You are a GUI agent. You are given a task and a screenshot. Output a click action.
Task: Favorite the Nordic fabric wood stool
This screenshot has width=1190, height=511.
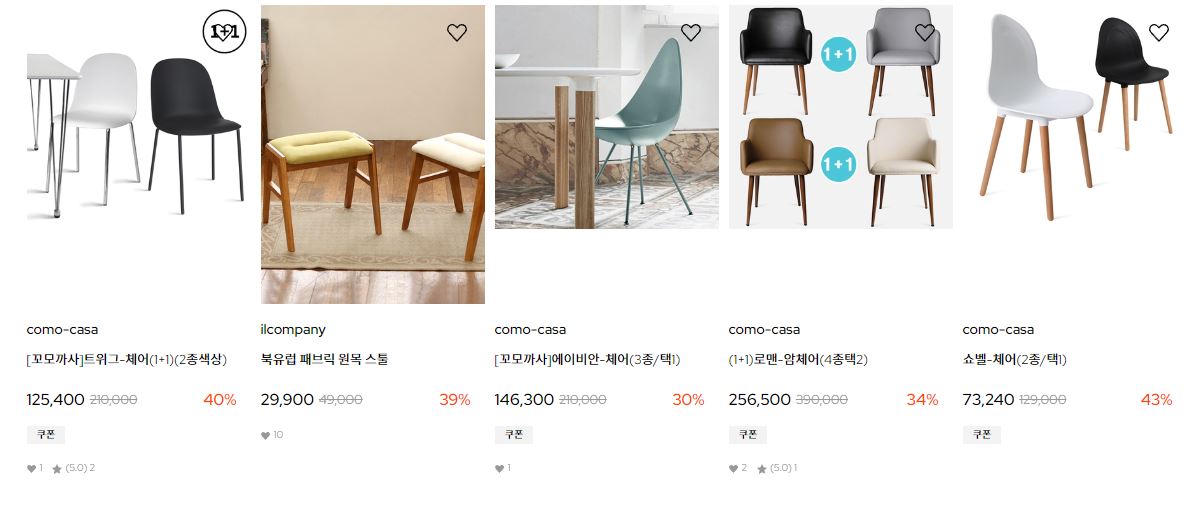point(456,32)
